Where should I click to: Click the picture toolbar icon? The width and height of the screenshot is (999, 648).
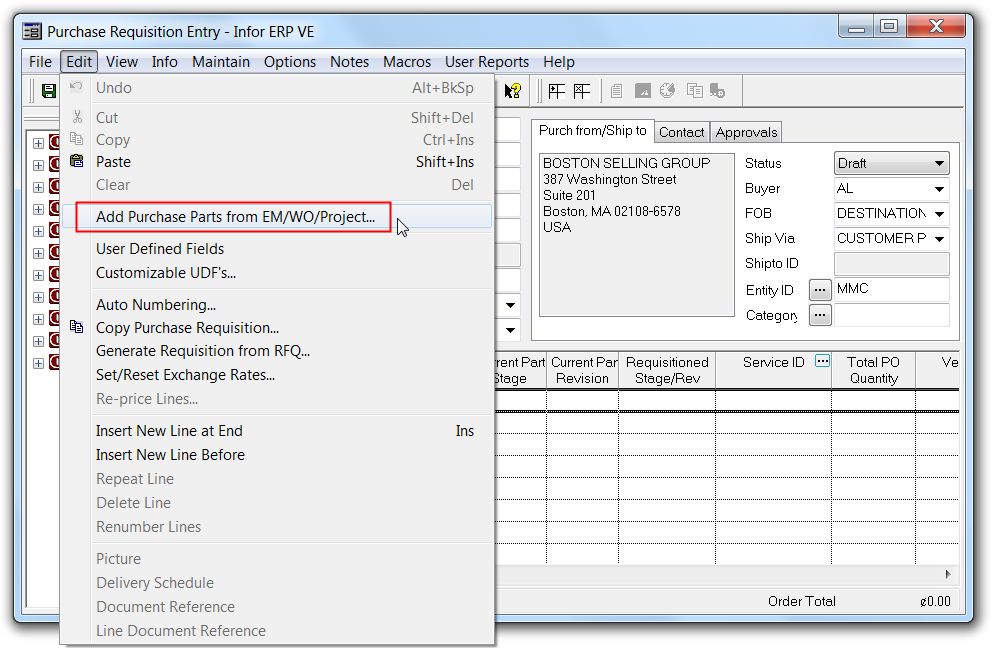click(643, 91)
